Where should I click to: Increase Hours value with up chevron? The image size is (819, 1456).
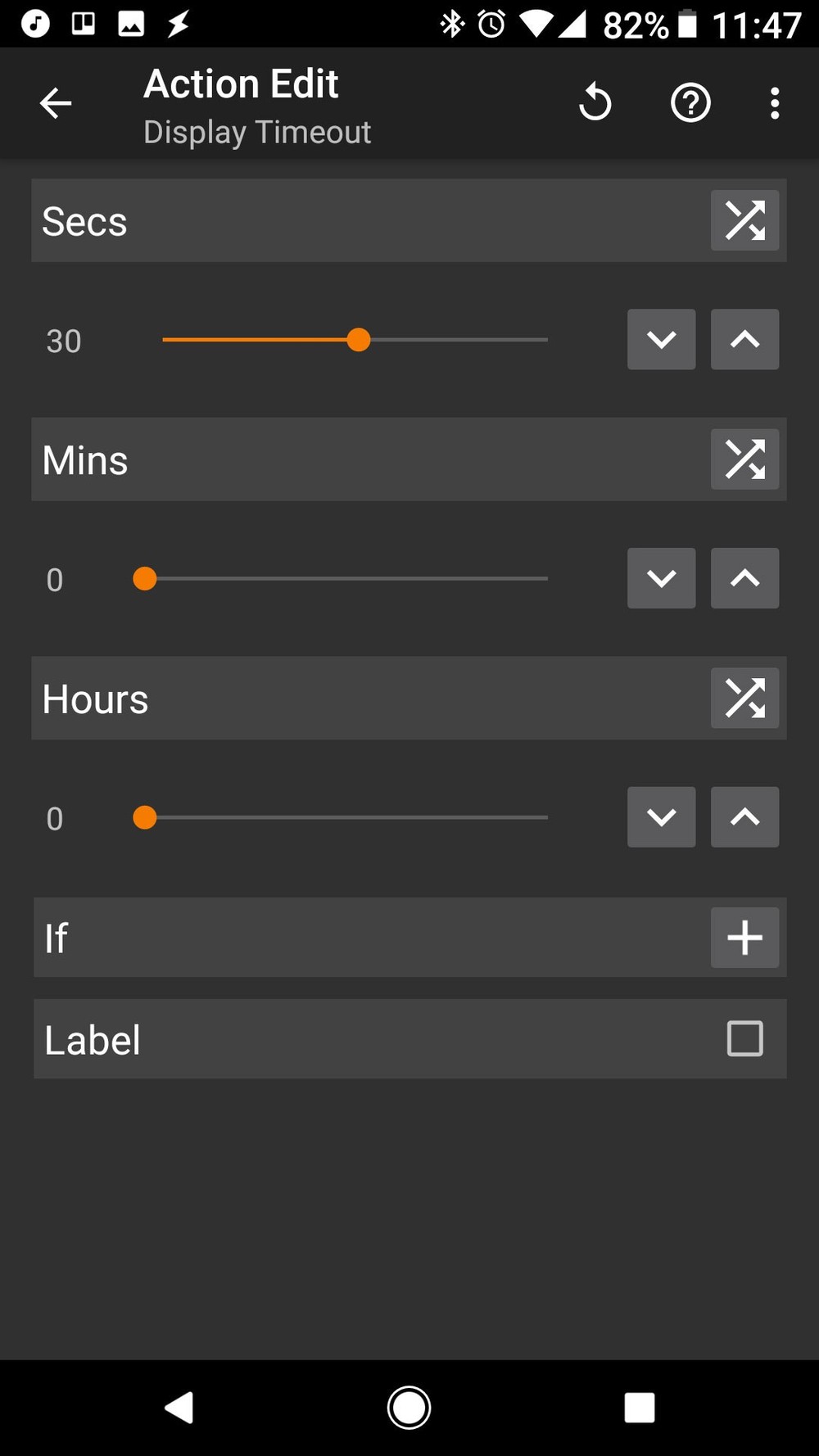click(x=744, y=817)
